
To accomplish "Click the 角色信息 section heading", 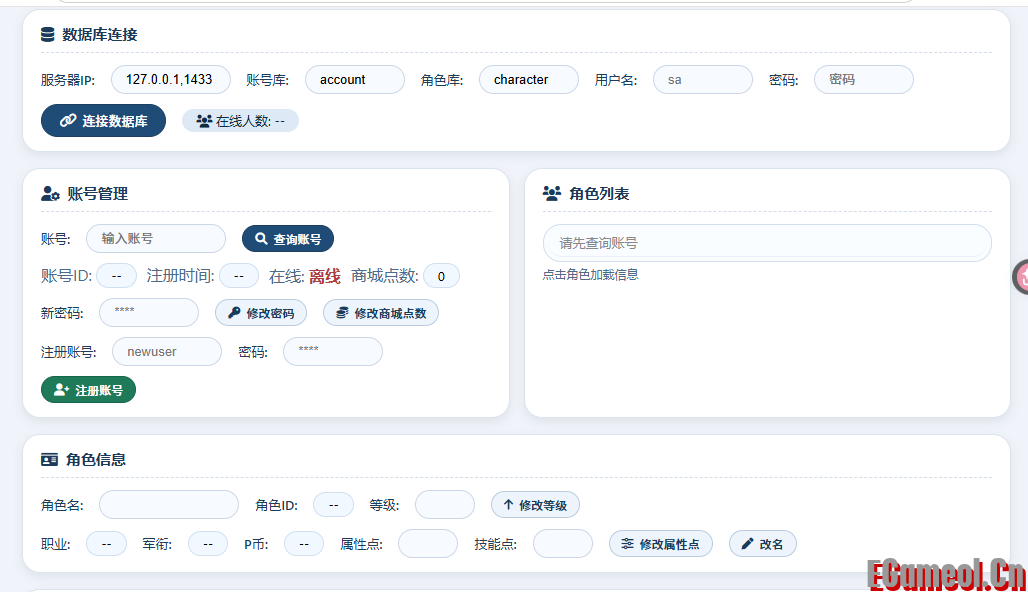I will [x=96, y=460].
